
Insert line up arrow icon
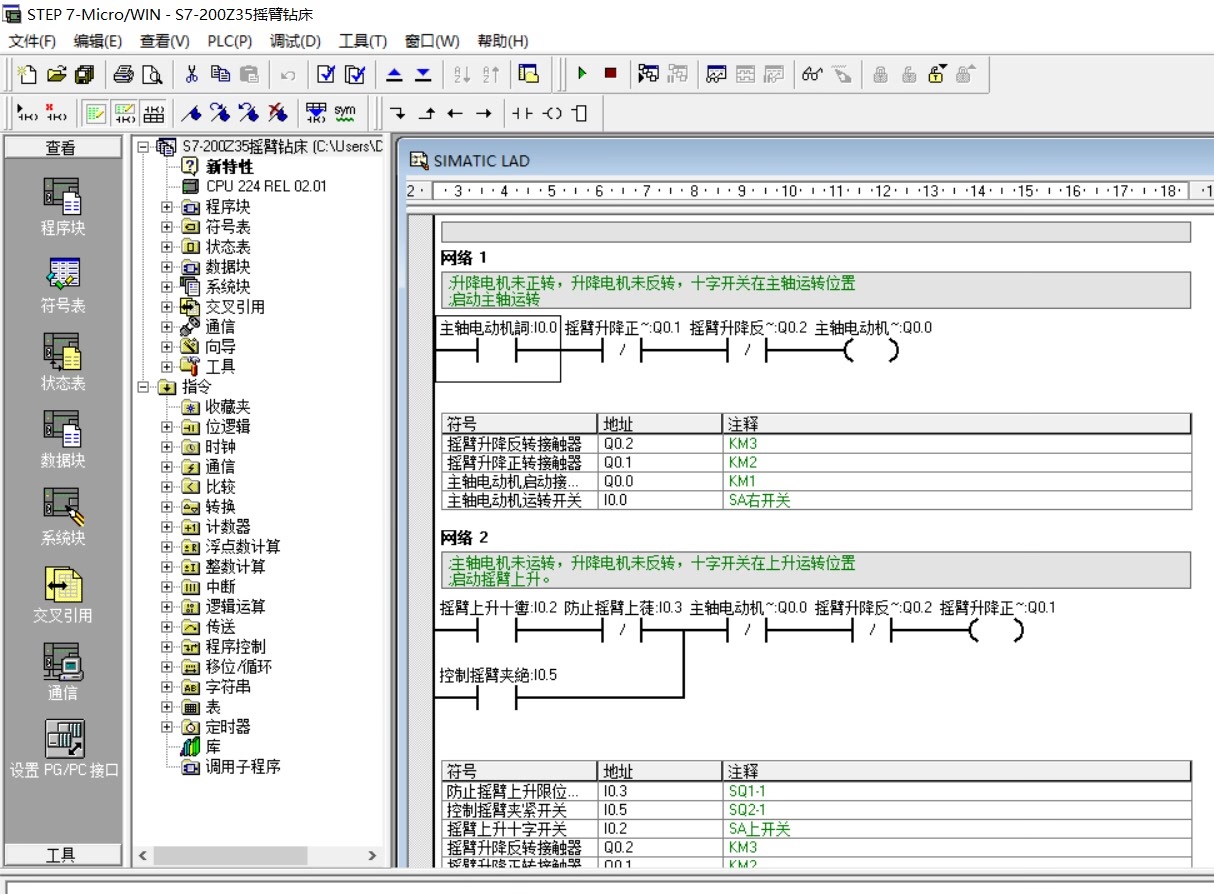point(427,113)
